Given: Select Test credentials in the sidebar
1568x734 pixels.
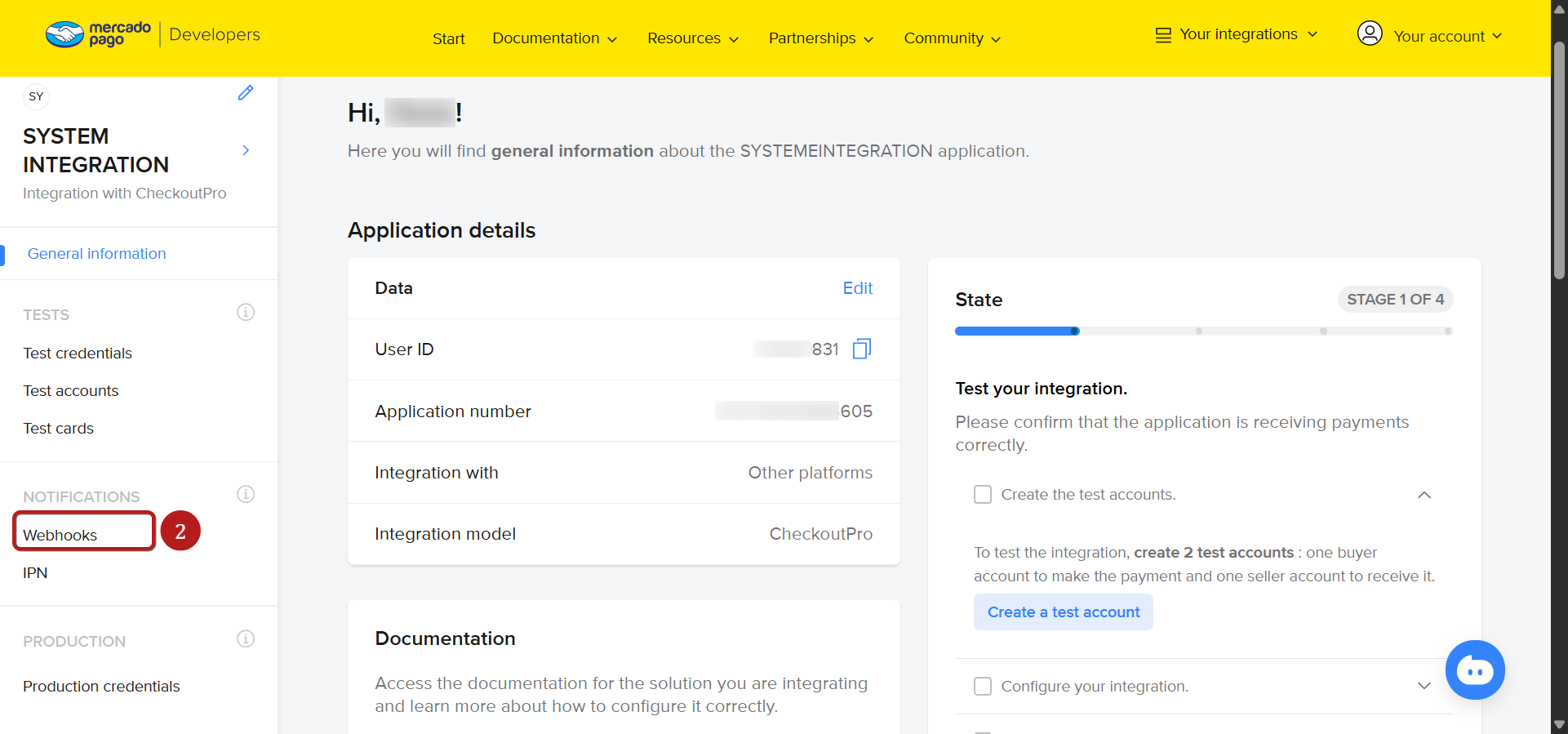Looking at the screenshot, I should (x=78, y=354).
